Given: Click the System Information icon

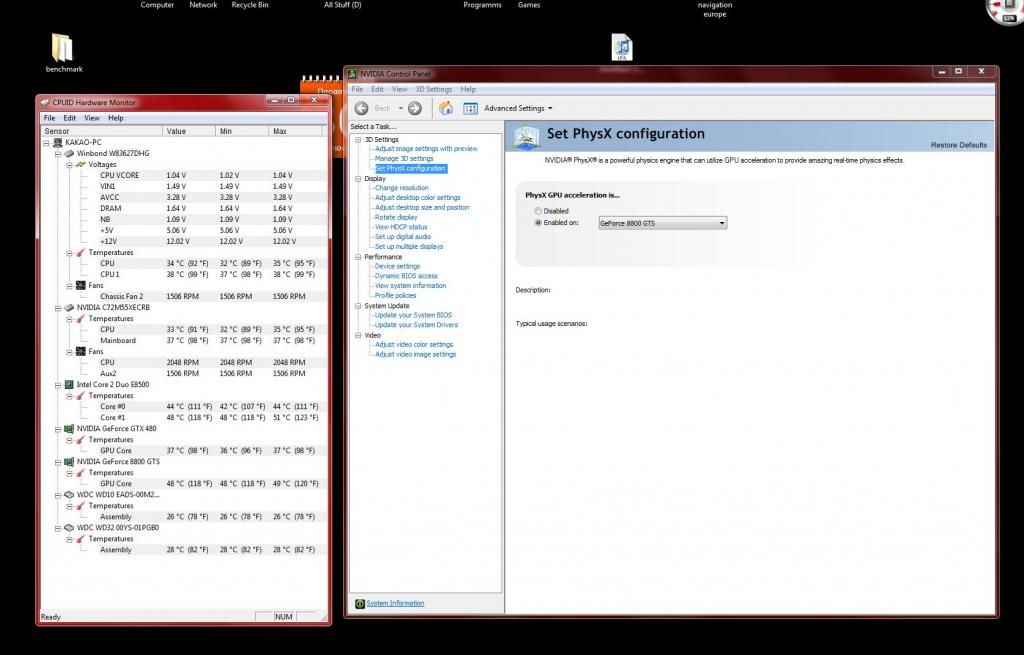Looking at the screenshot, I should [359, 603].
